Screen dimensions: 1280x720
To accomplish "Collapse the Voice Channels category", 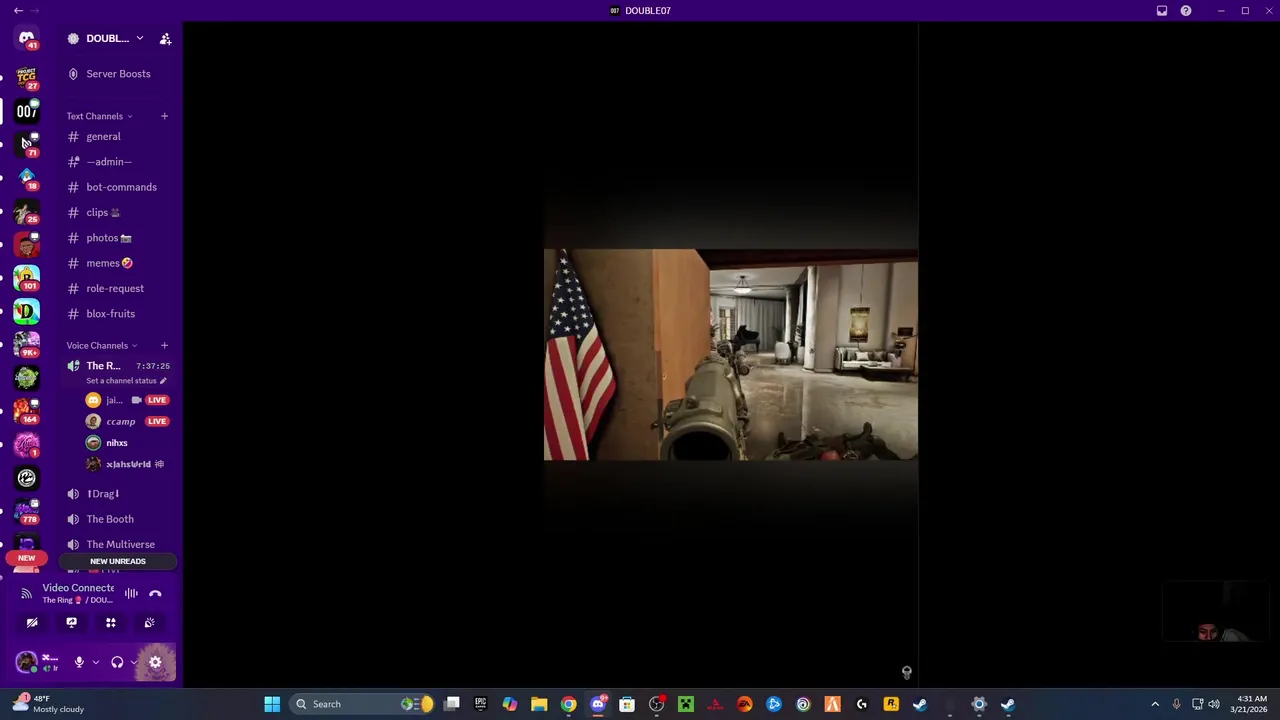I will point(102,346).
